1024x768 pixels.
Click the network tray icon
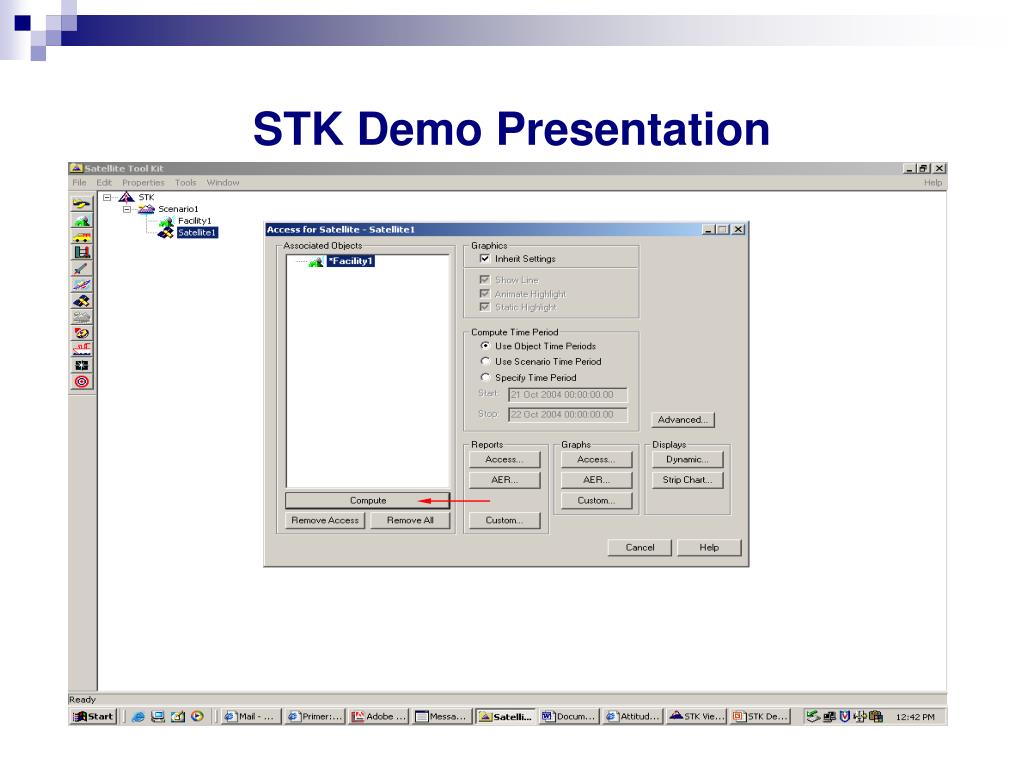pos(829,717)
